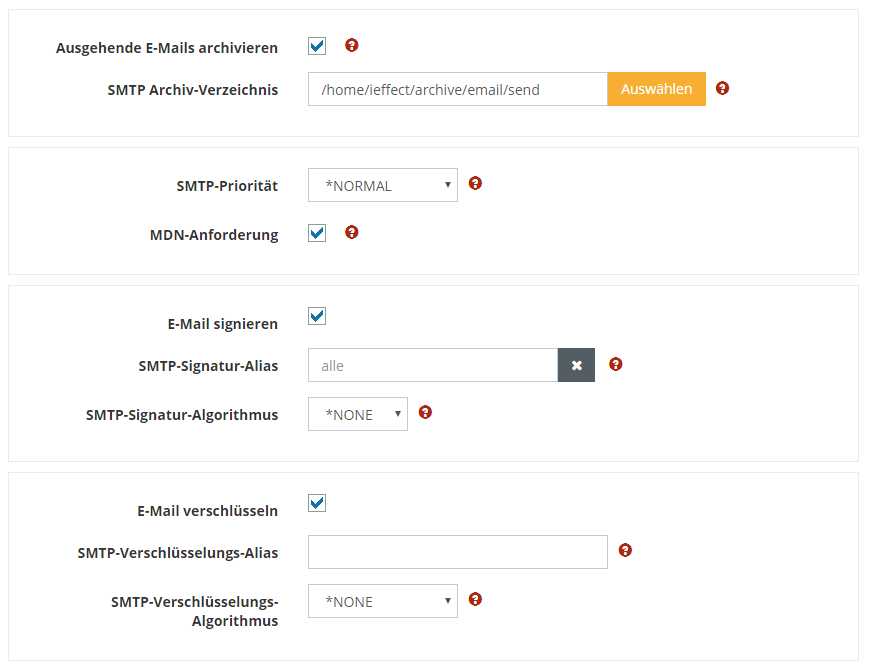Click help icon next to SMTP-Priorität dropdown
869x668 pixels.
475,184
